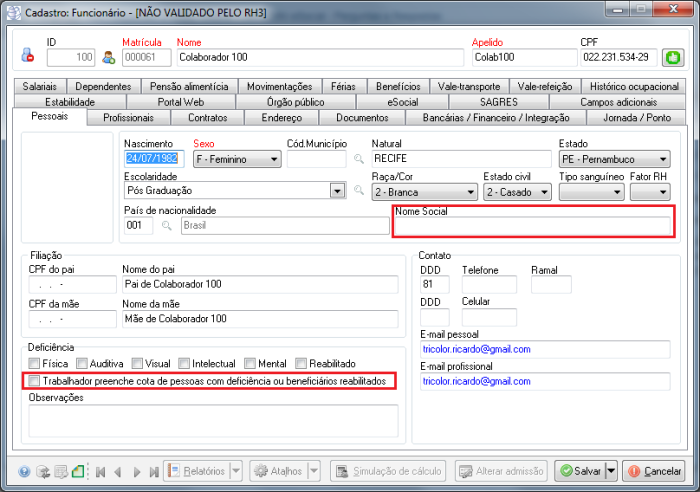This screenshot has height=492, width=700.
Task: Click the magnifier beside Cód.Município field
Action: (x=358, y=159)
